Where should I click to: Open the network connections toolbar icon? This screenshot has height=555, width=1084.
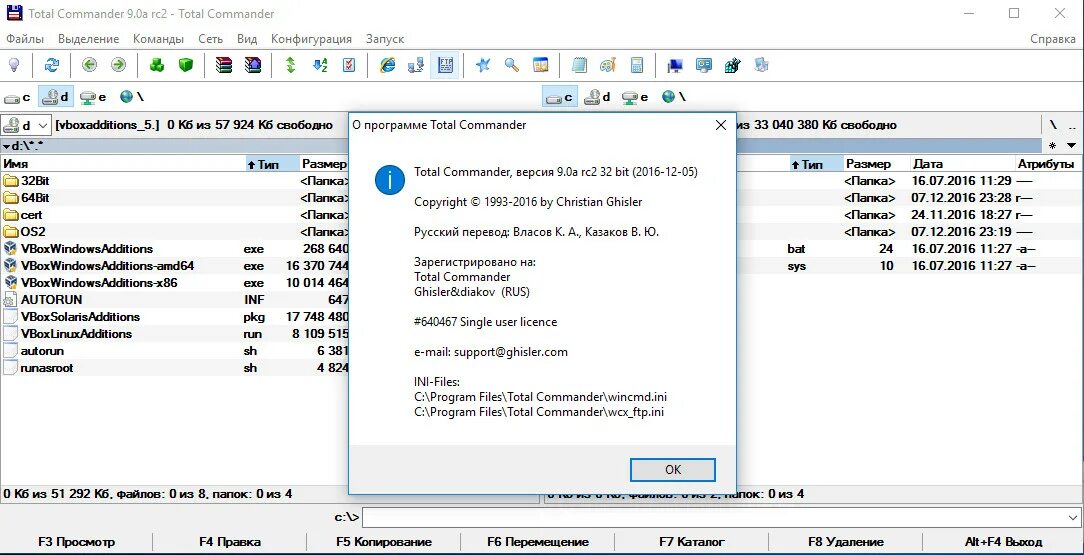[x=415, y=66]
